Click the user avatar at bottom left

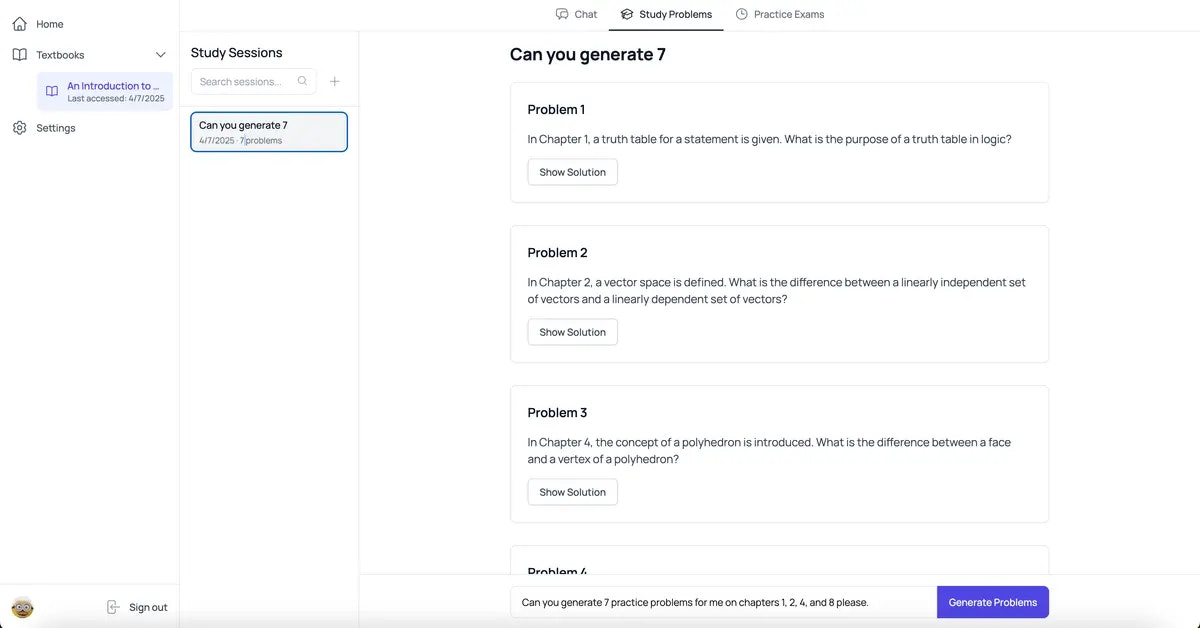(22, 607)
